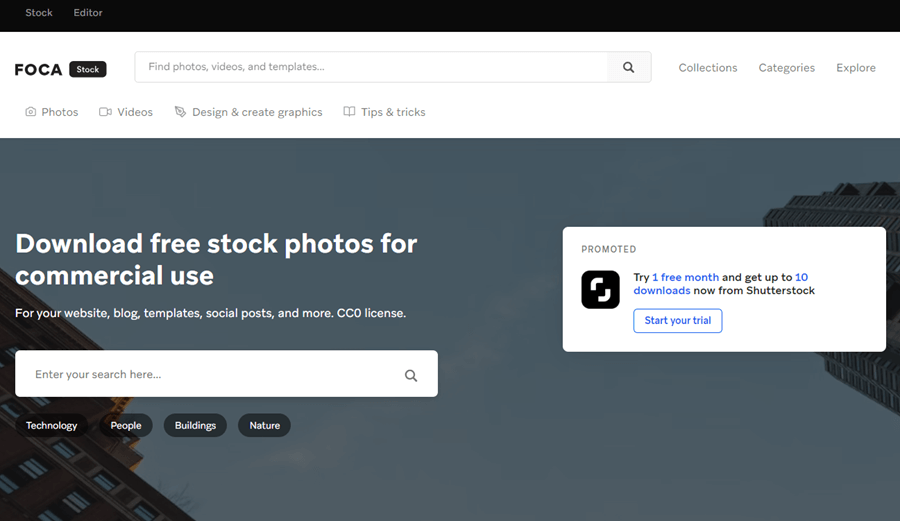Open the Explore menu

pos(855,68)
